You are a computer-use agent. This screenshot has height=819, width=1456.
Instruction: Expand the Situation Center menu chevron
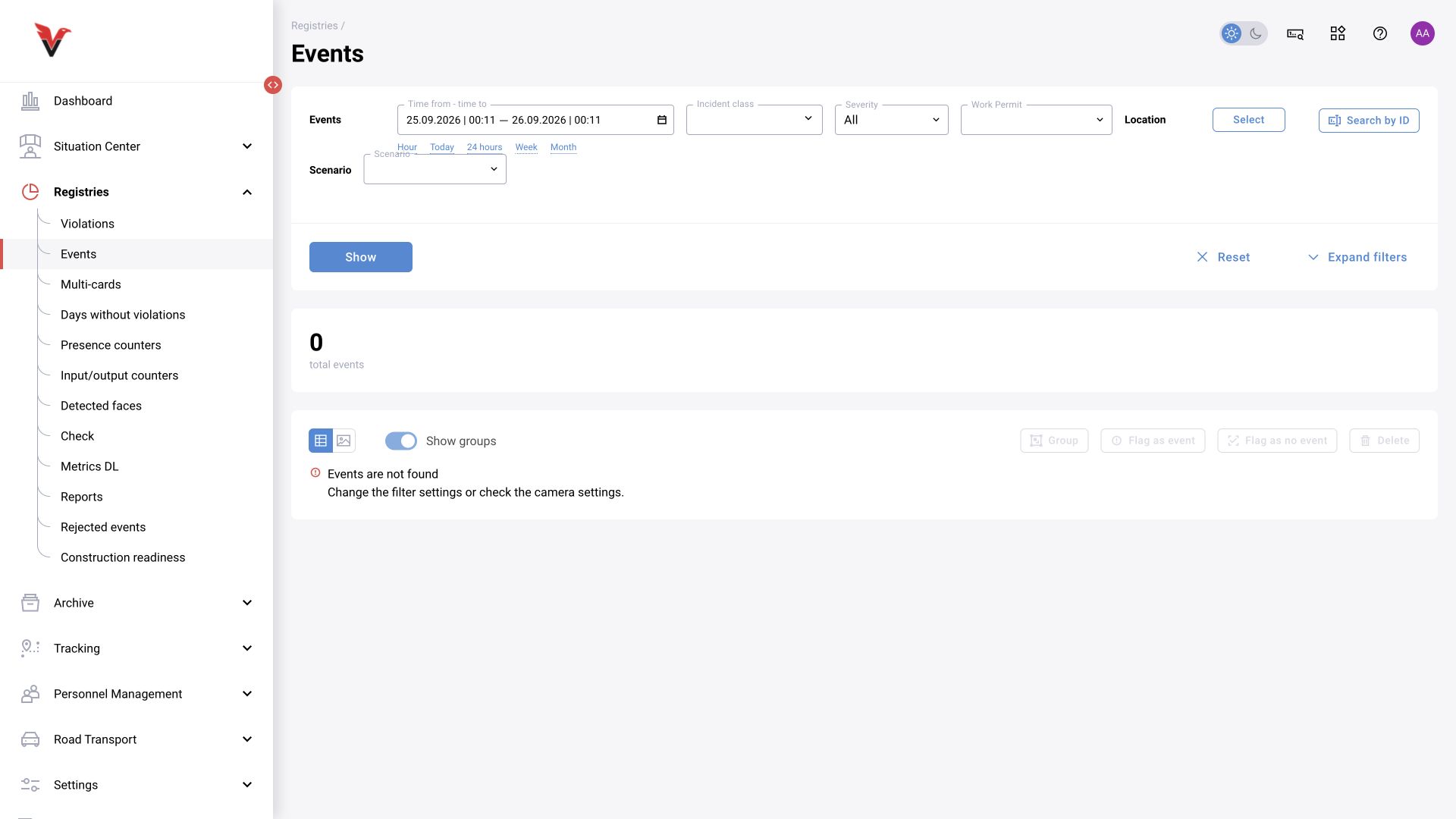coord(247,146)
